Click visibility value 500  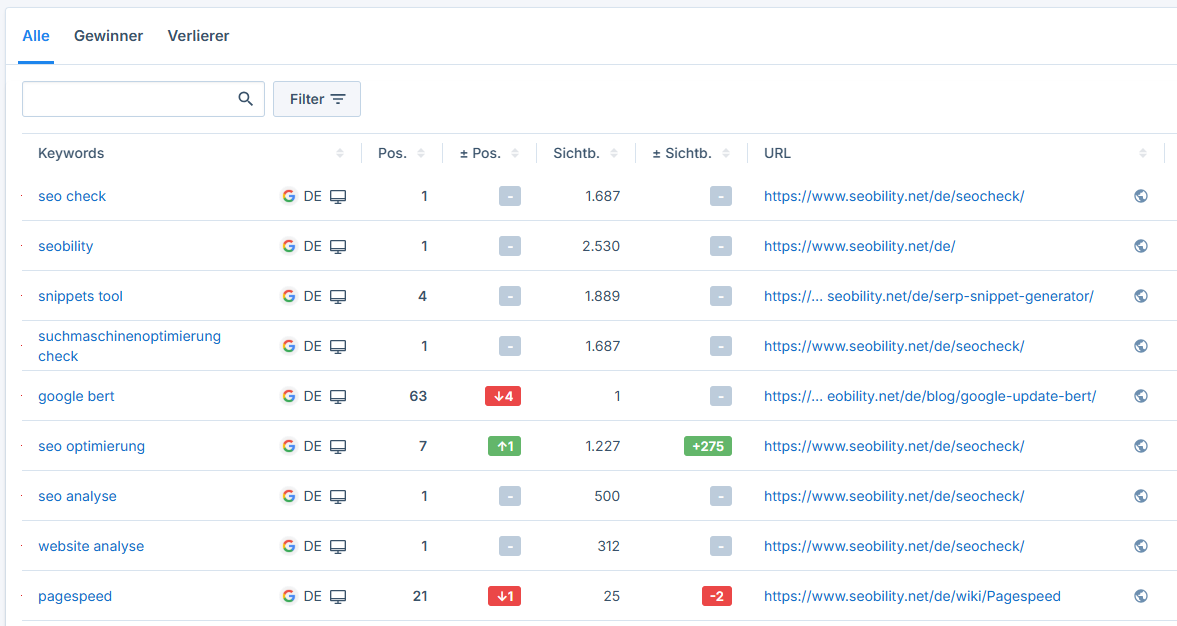tap(607, 496)
